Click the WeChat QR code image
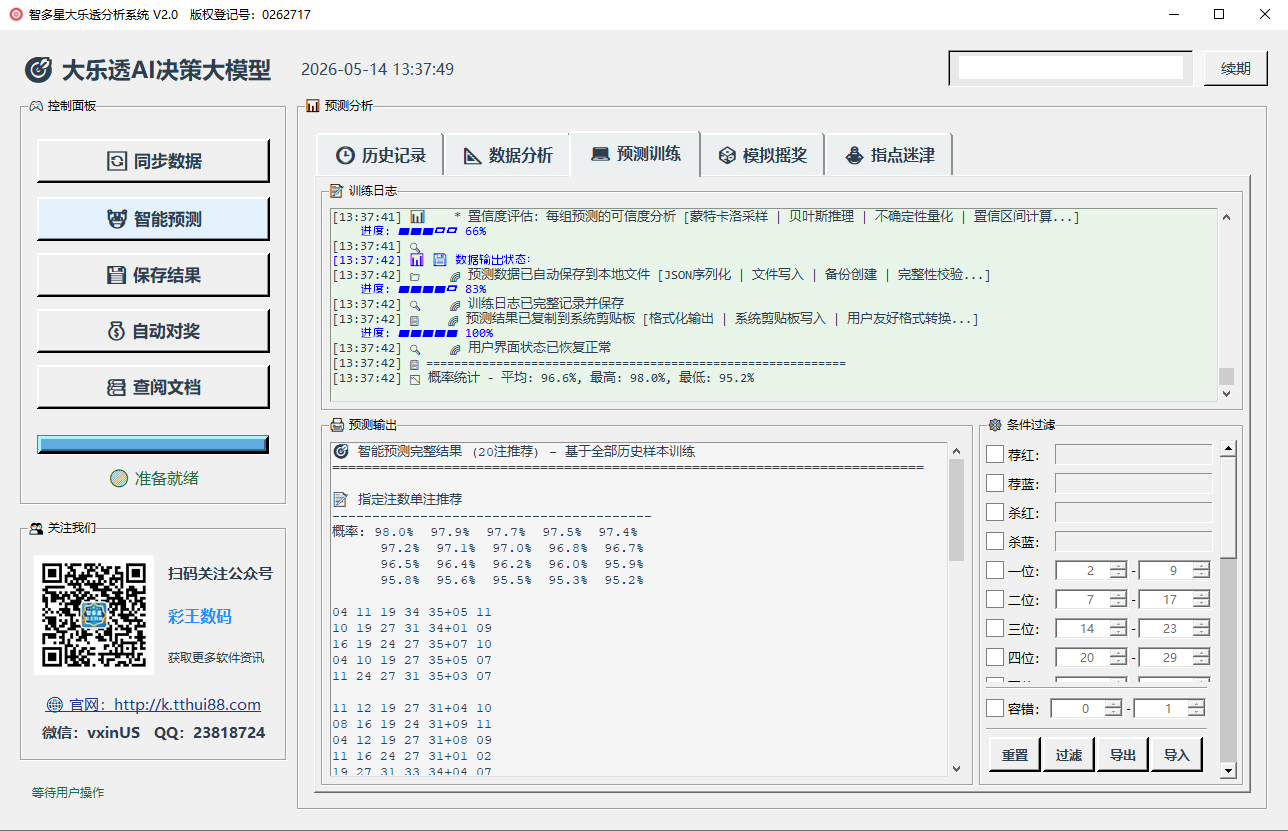Screen dimensions: 1288x831 [94, 615]
